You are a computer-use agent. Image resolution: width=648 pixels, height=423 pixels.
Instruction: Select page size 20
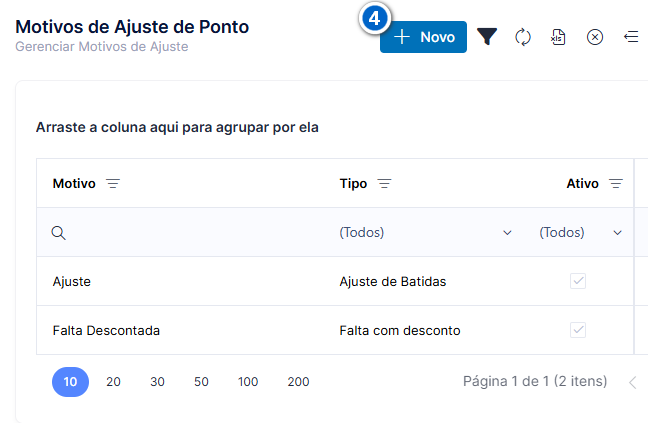[x=113, y=382]
